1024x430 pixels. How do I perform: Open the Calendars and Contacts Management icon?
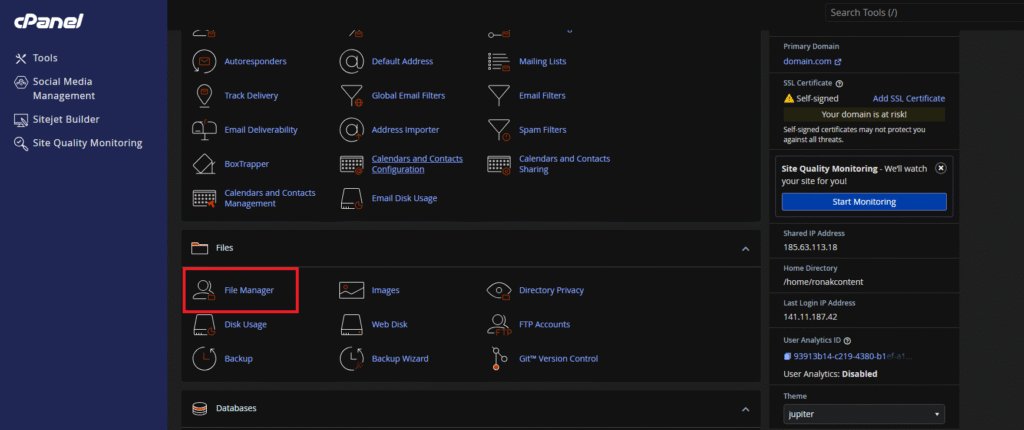204,199
